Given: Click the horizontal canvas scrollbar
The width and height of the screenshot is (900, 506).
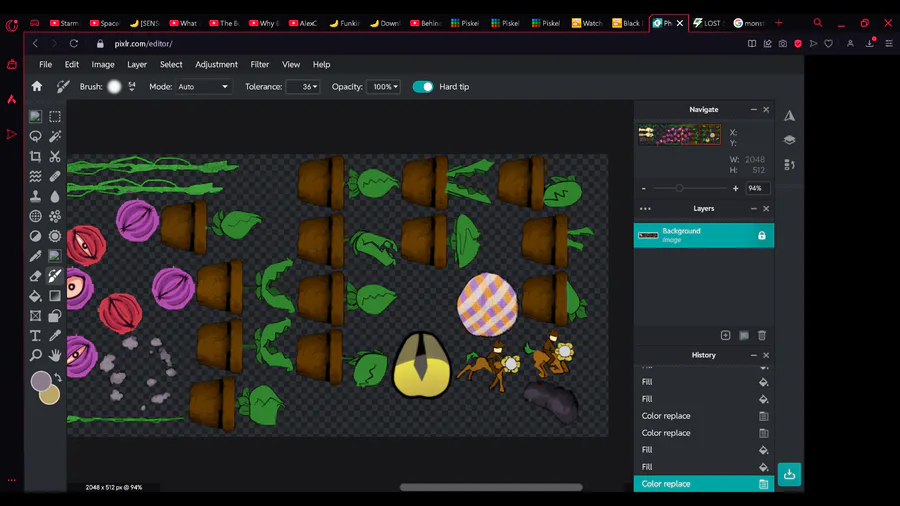Looking at the screenshot, I should tap(491, 487).
